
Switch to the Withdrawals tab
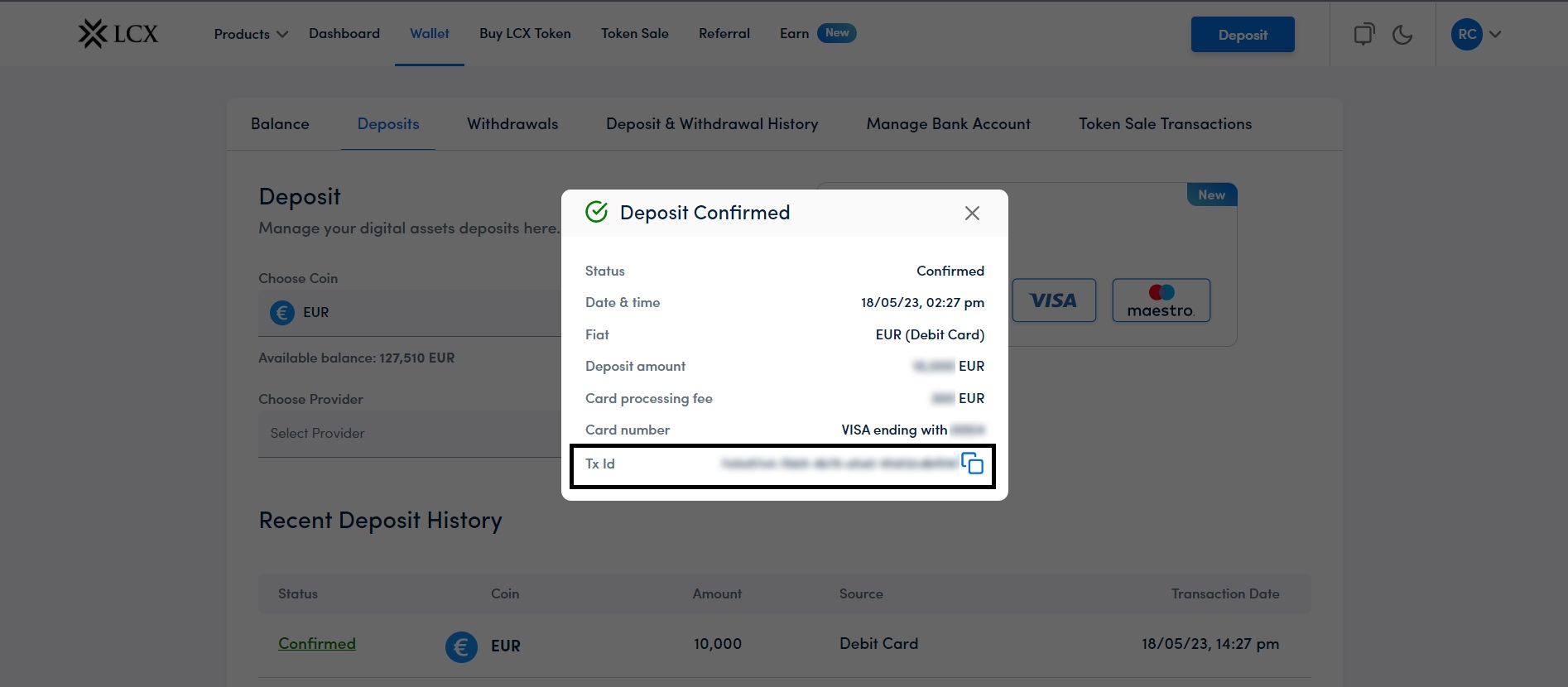(512, 124)
